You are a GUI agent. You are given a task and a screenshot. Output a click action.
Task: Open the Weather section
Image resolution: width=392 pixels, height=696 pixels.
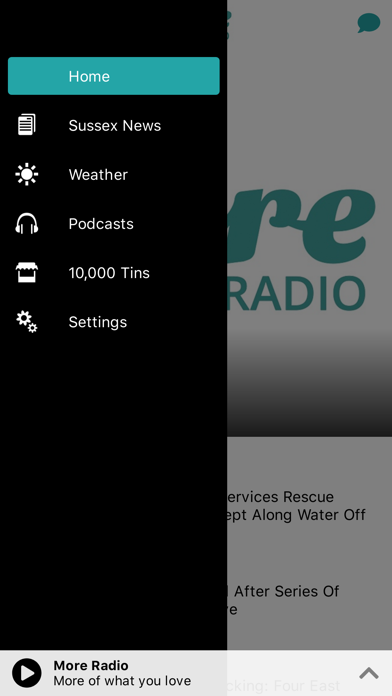pyautogui.click(x=114, y=174)
